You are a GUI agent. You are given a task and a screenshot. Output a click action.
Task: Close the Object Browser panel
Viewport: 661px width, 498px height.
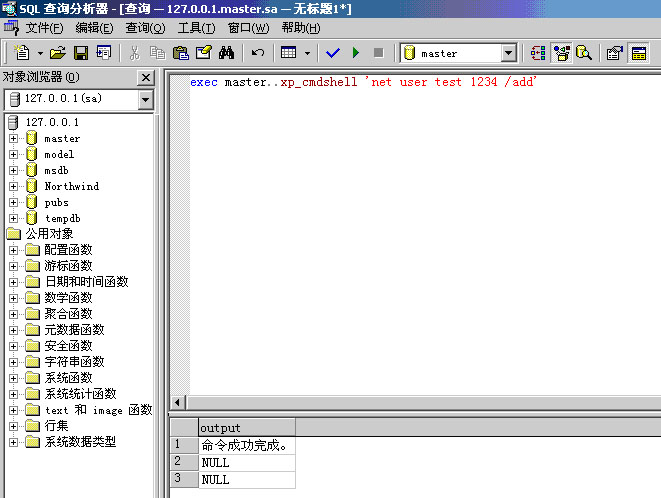(x=145, y=77)
